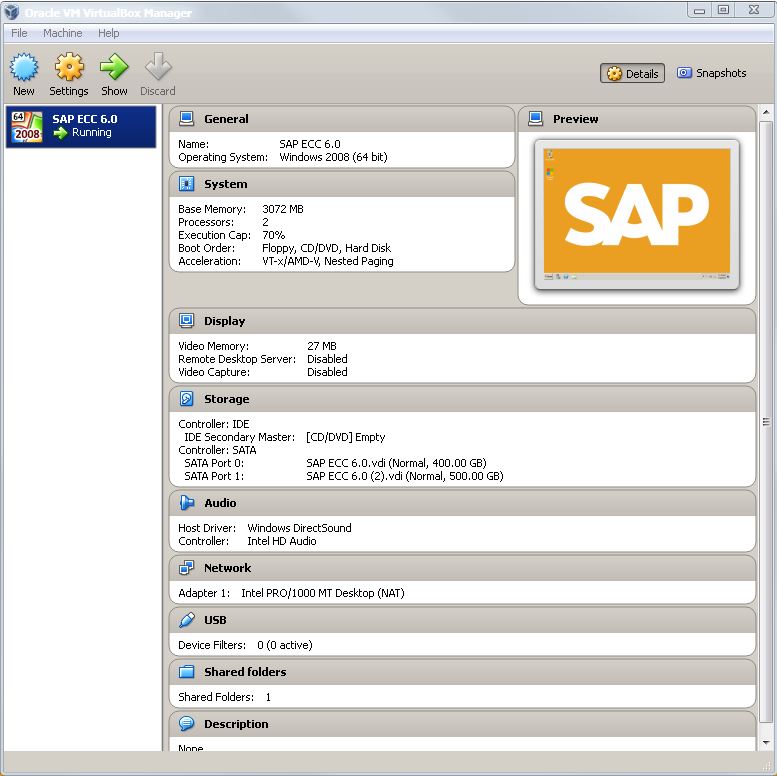Viewport: 777px width, 776px height.
Task: Switch to the Snapshots view
Action: (x=712, y=73)
